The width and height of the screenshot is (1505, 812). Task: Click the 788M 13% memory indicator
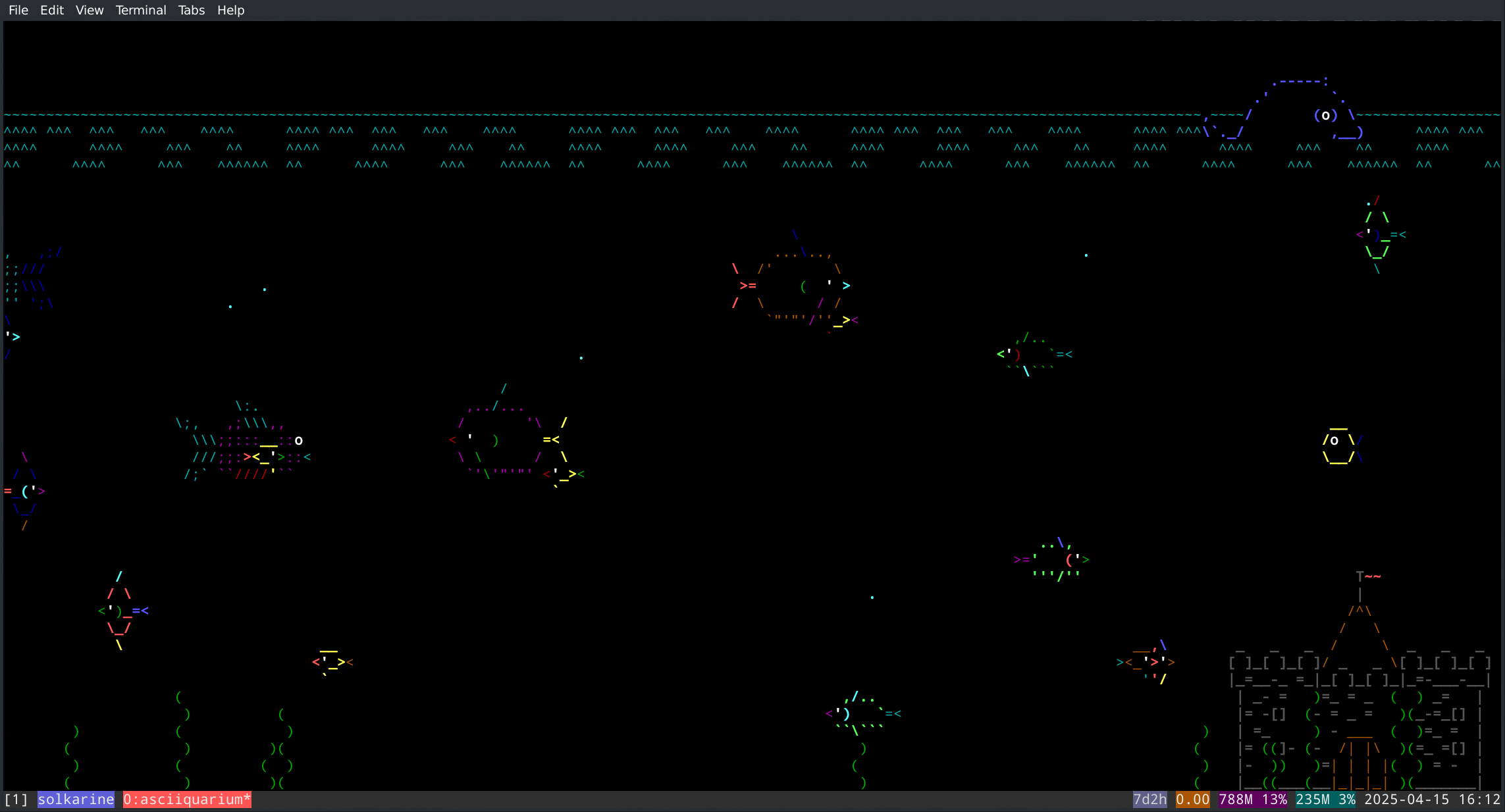pos(1252,799)
